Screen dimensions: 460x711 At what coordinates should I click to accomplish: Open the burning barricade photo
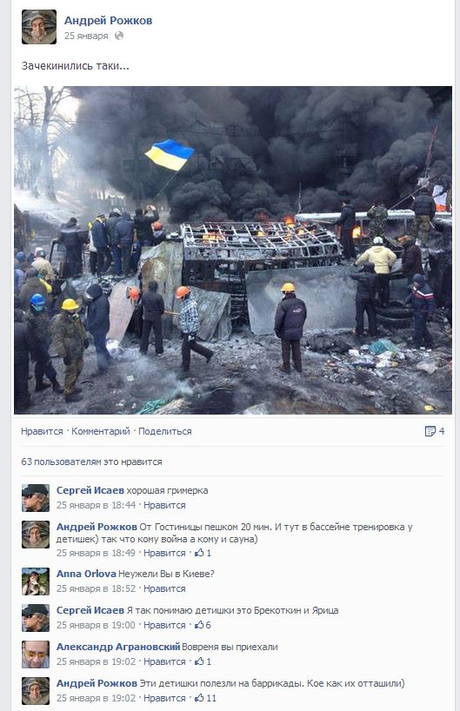coord(233,250)
